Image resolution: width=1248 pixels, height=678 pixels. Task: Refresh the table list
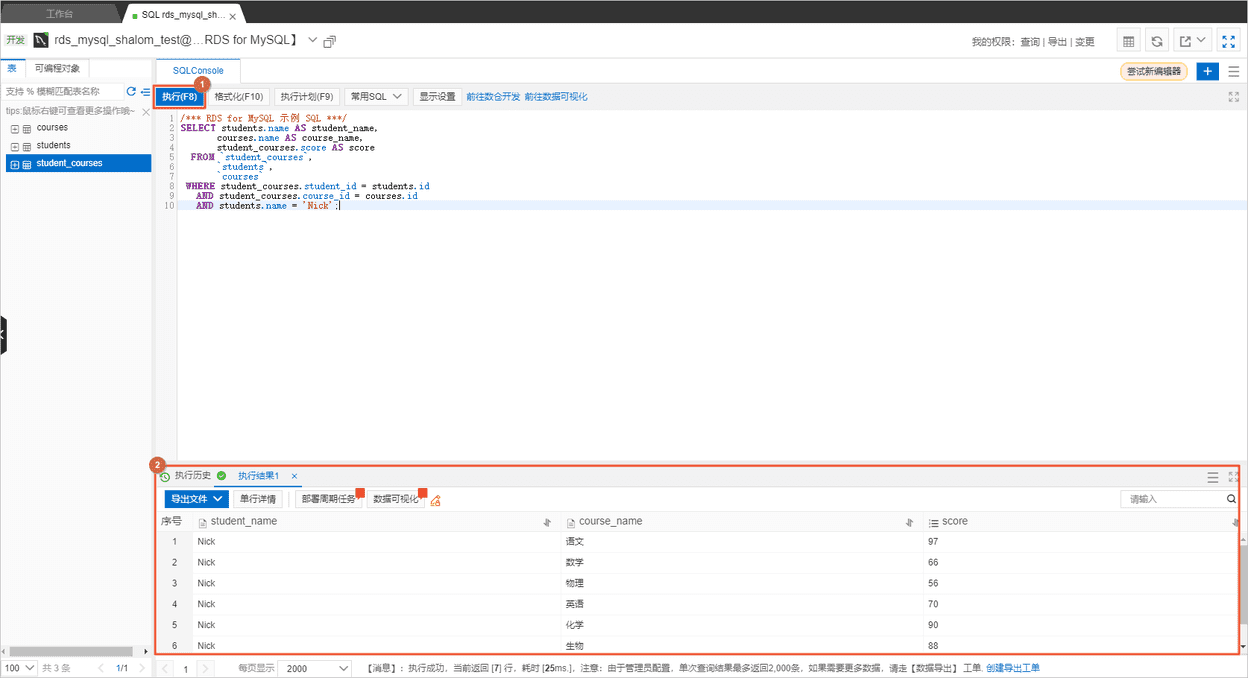(x=131, y=91)
